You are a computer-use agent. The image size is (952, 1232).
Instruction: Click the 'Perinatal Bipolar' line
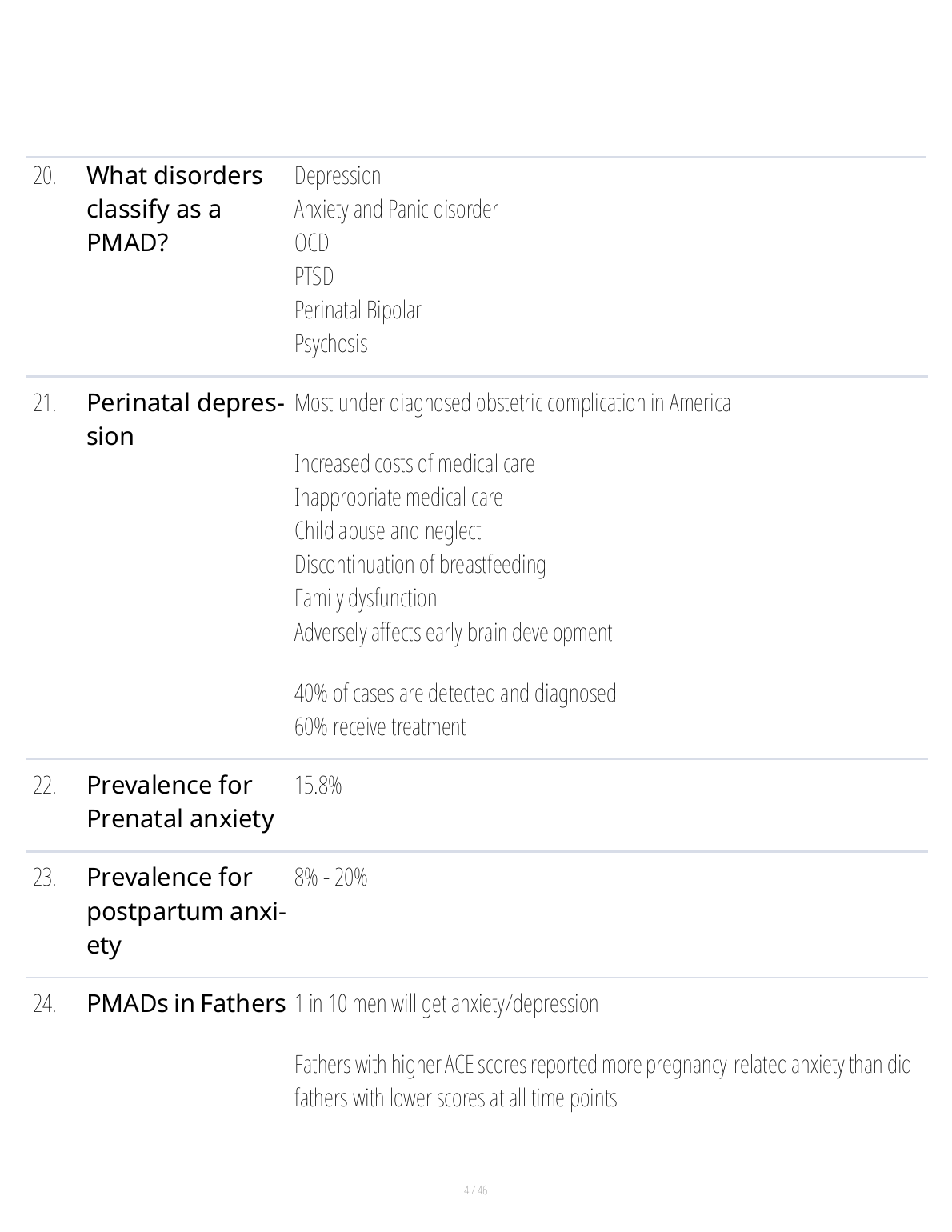click(358, 310)
